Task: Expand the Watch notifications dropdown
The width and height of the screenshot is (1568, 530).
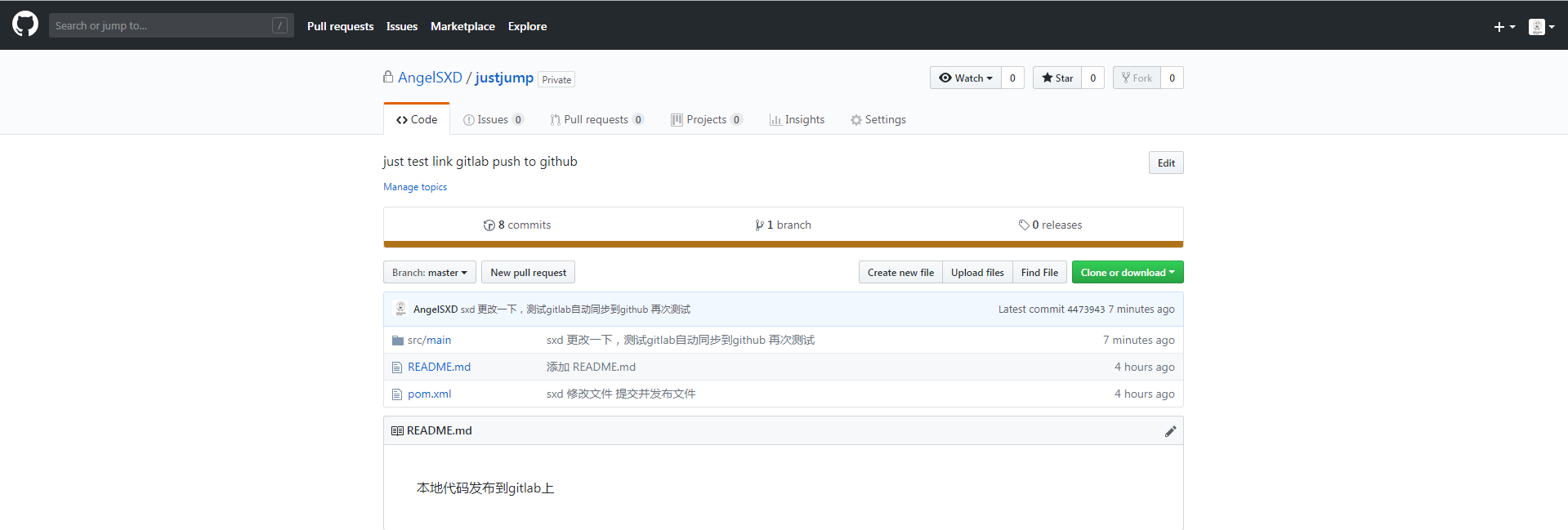Action: [x=966, y=78]
